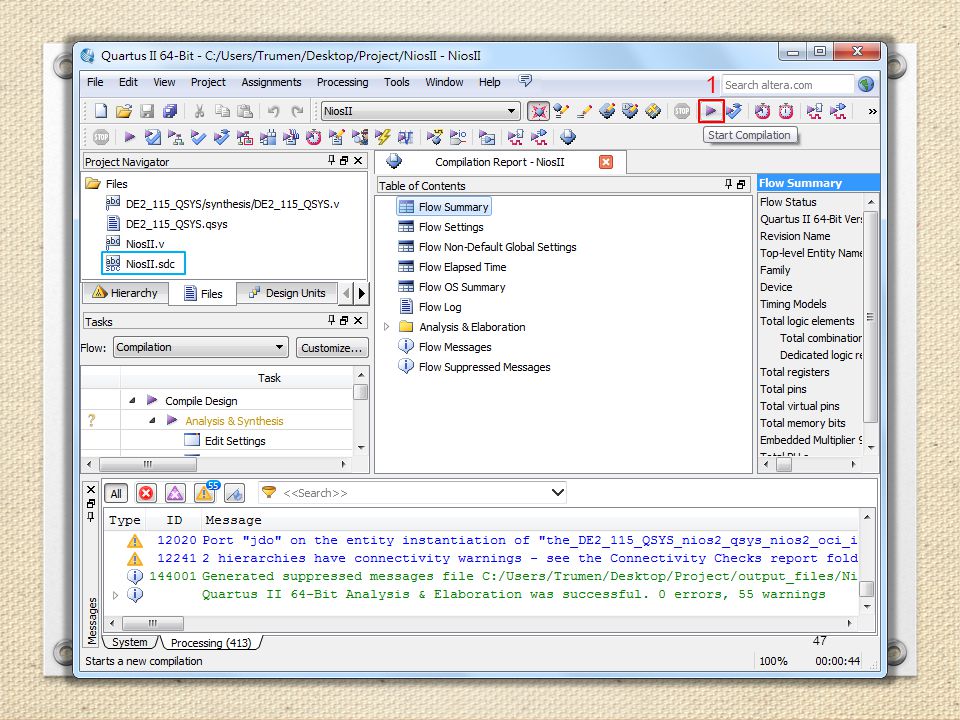
Task: Open the Processing menu
Action: click(x=342, y=82)
